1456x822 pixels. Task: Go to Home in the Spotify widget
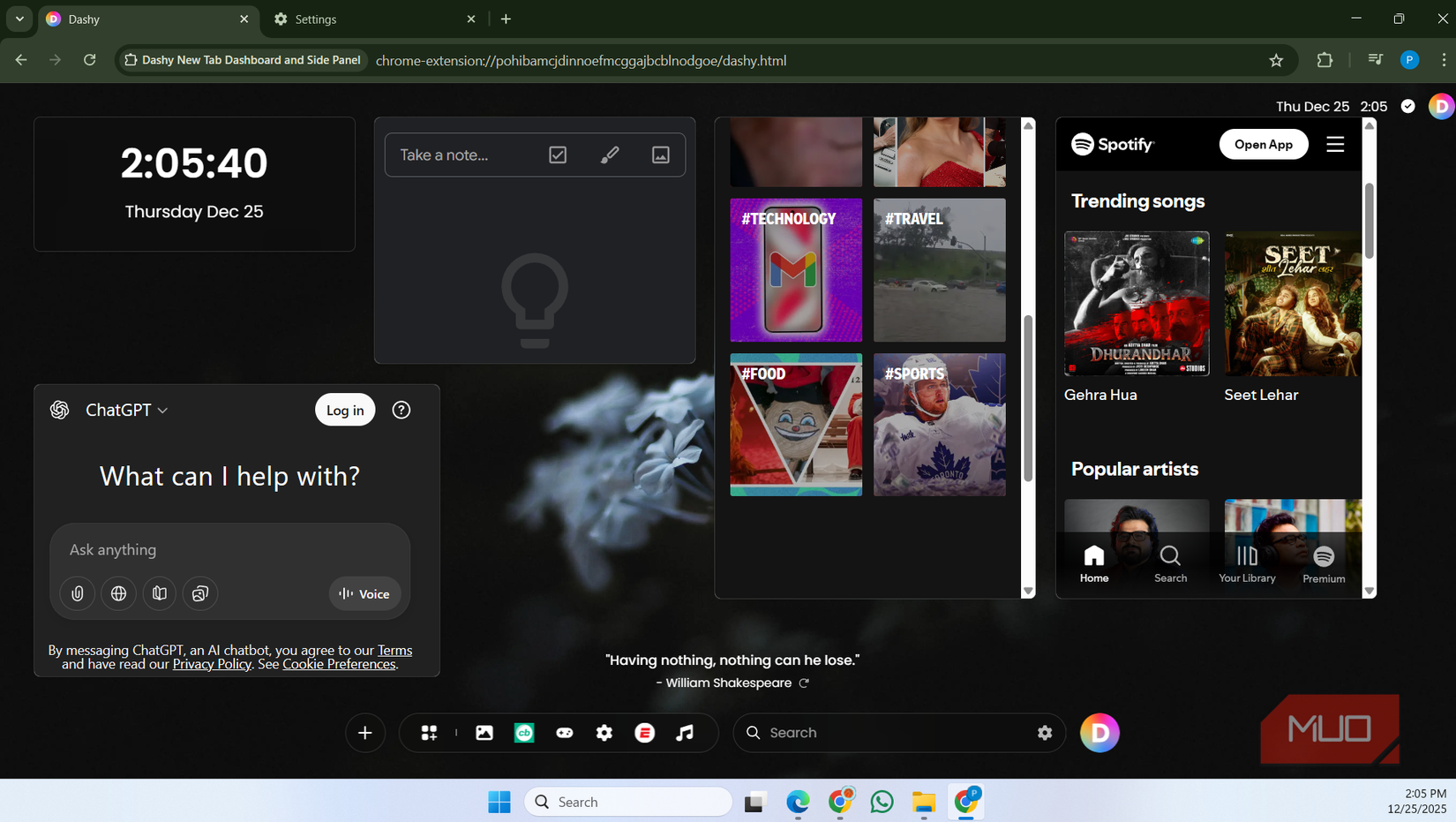click(x=1094, y=565)
